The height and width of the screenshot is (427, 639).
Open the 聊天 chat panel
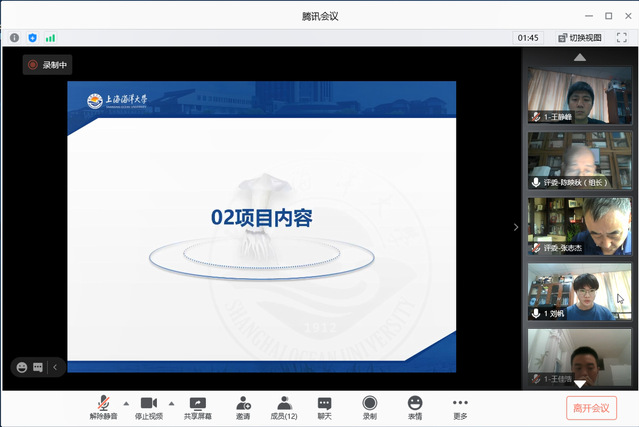click(324, 407)
